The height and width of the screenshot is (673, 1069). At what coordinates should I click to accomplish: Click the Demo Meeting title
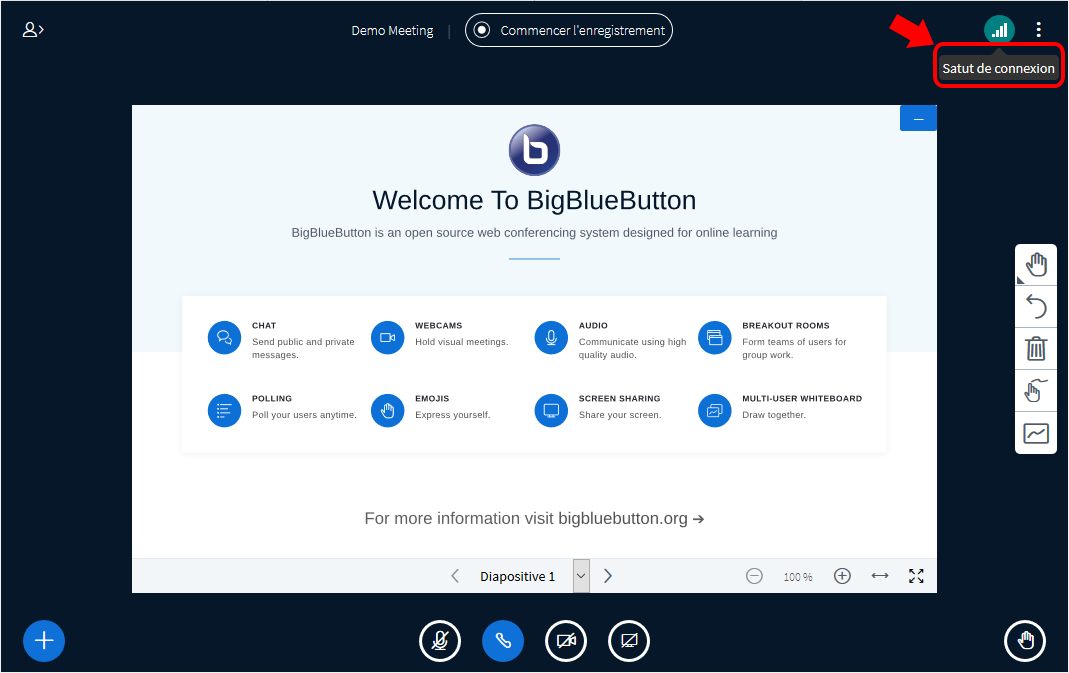coord(392,30)
